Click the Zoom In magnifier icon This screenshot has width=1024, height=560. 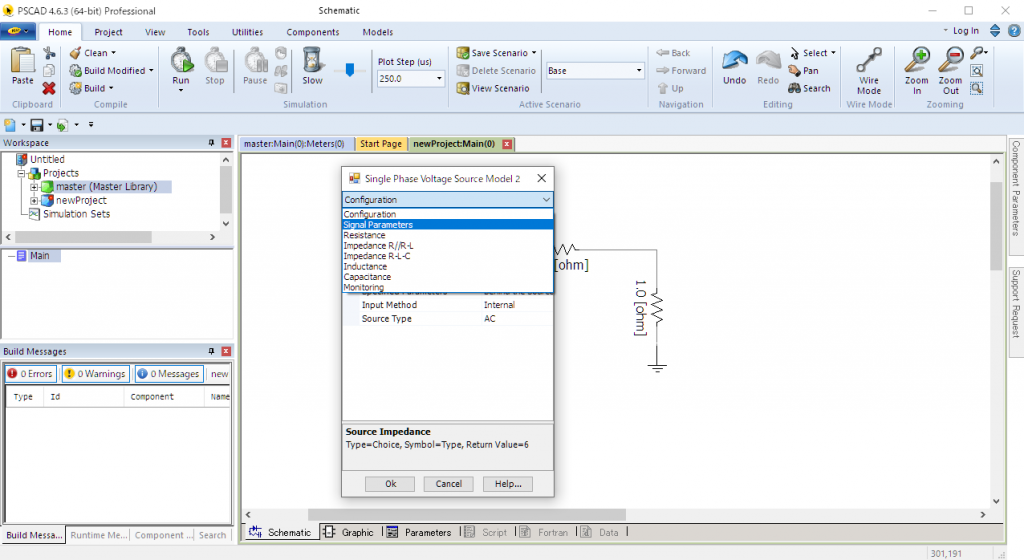(x=916, y=61)
